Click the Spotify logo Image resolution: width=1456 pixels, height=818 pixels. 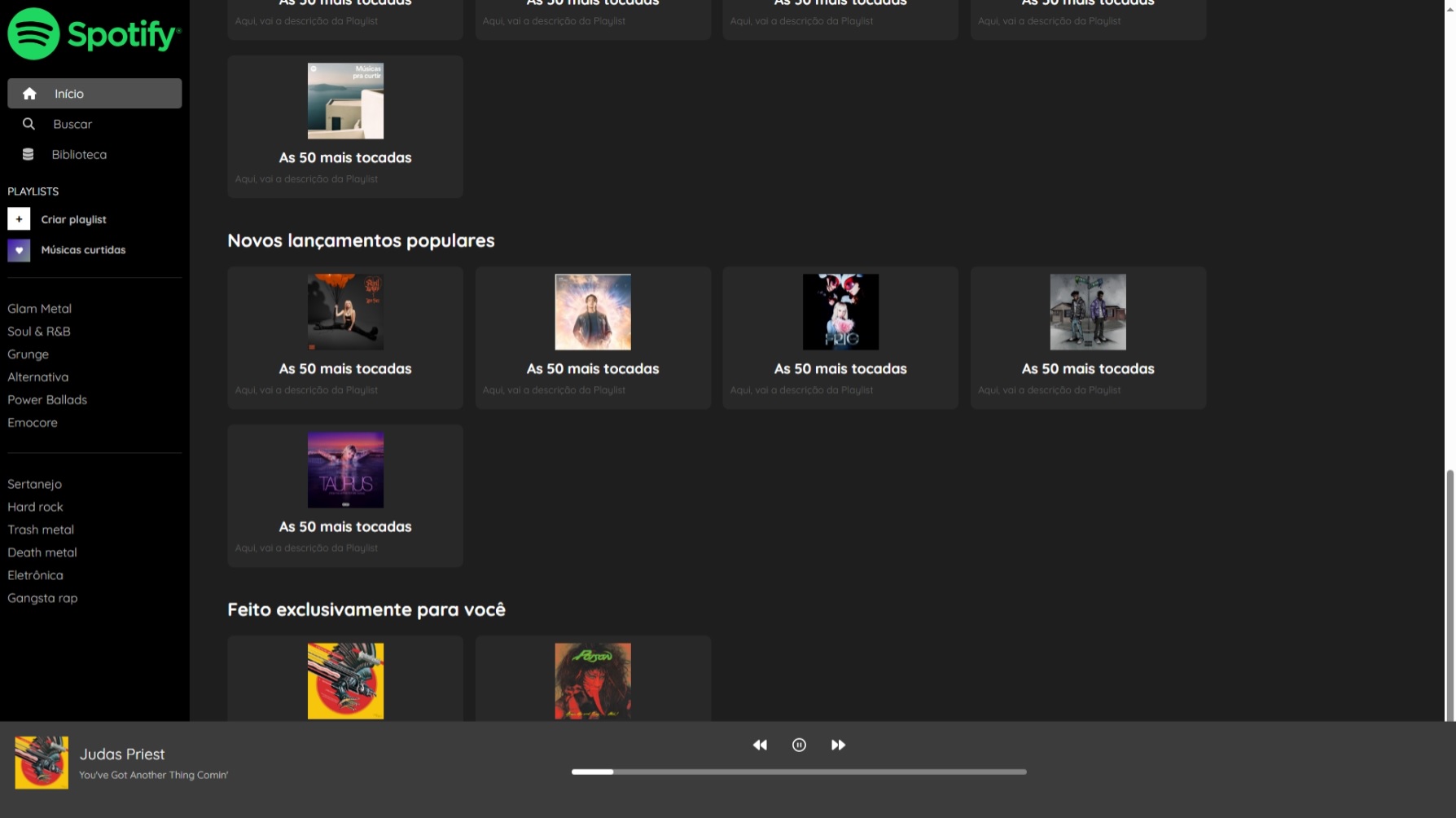point(94,34)
